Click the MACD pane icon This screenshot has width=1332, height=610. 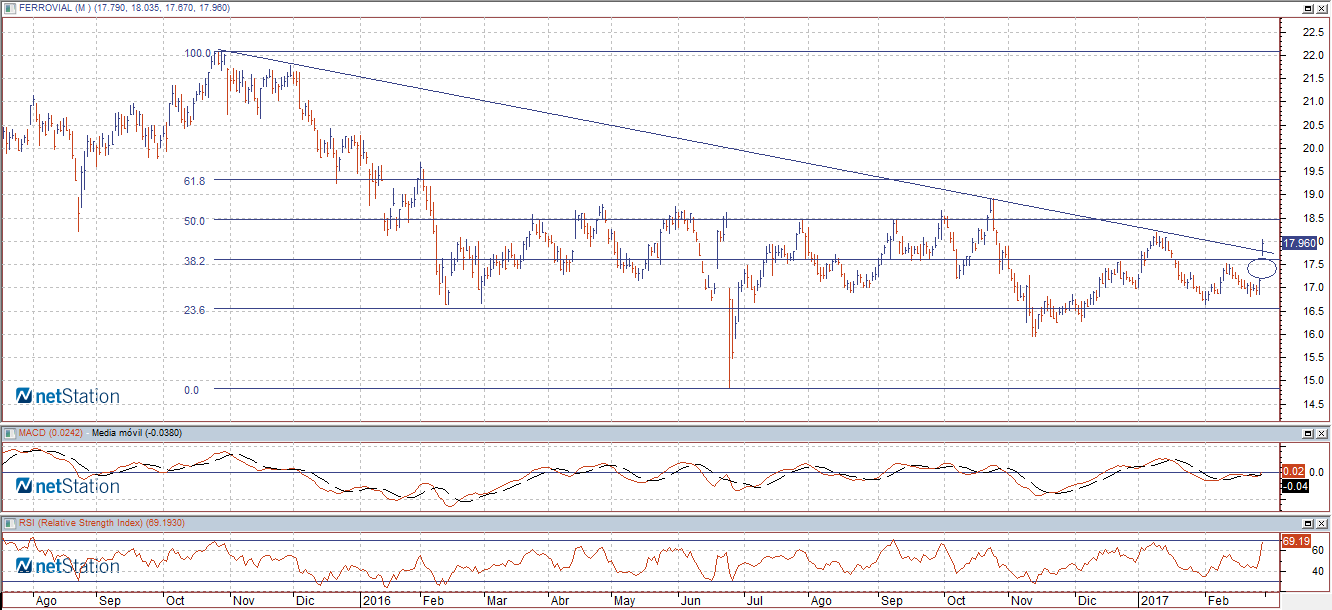(x=9, y=433)
